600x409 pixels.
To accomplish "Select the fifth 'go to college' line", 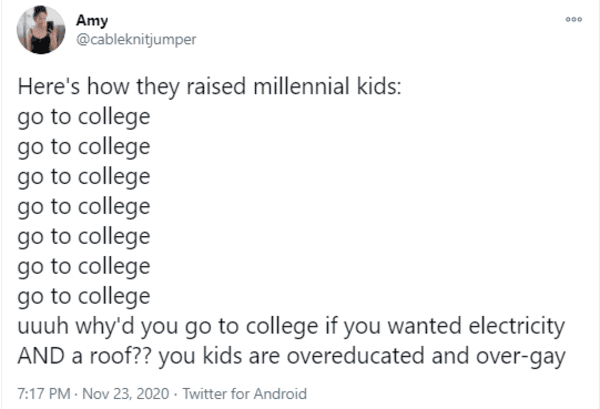I will tap(84, 236).
